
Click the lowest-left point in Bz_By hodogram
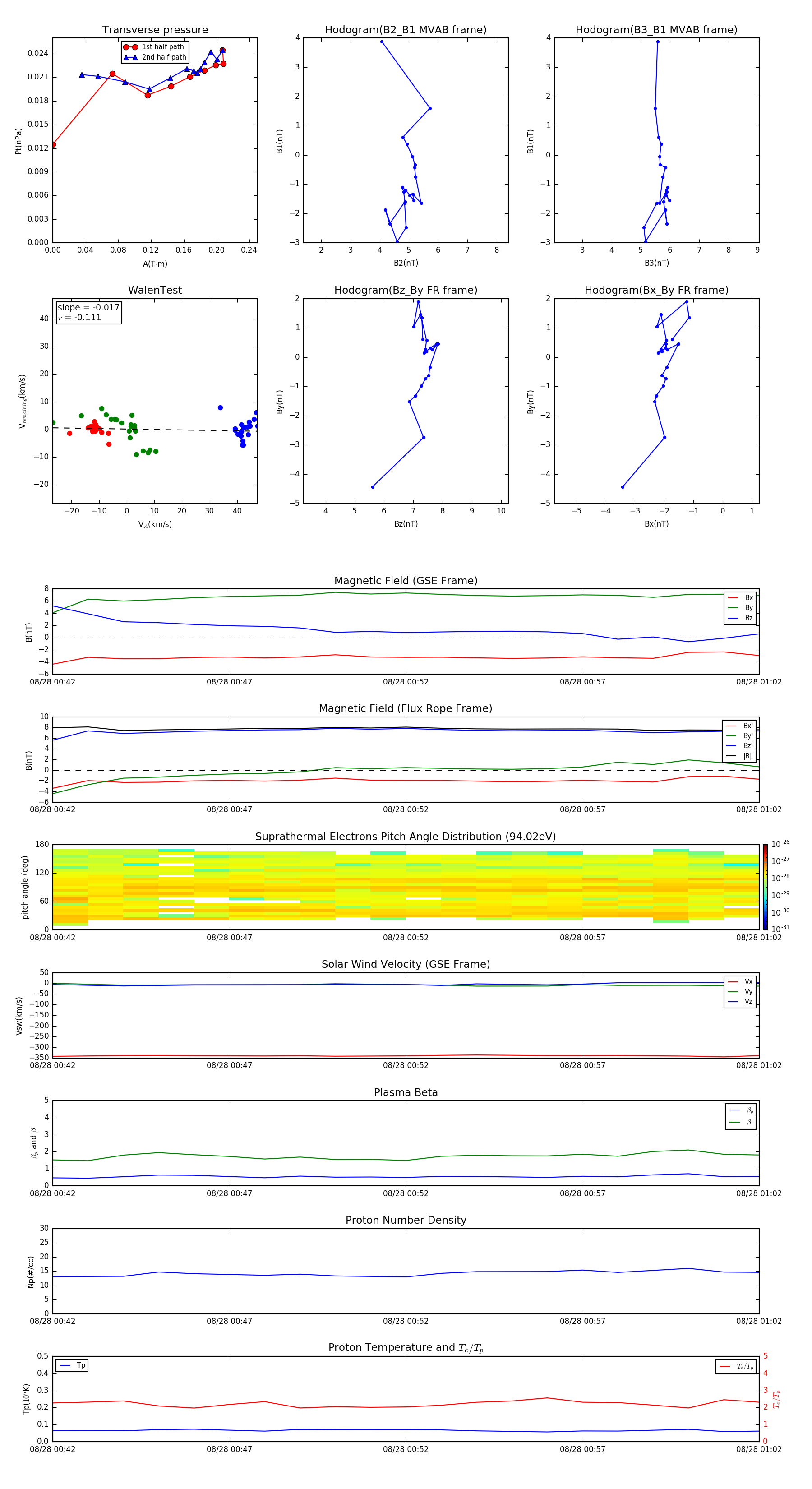373,487
